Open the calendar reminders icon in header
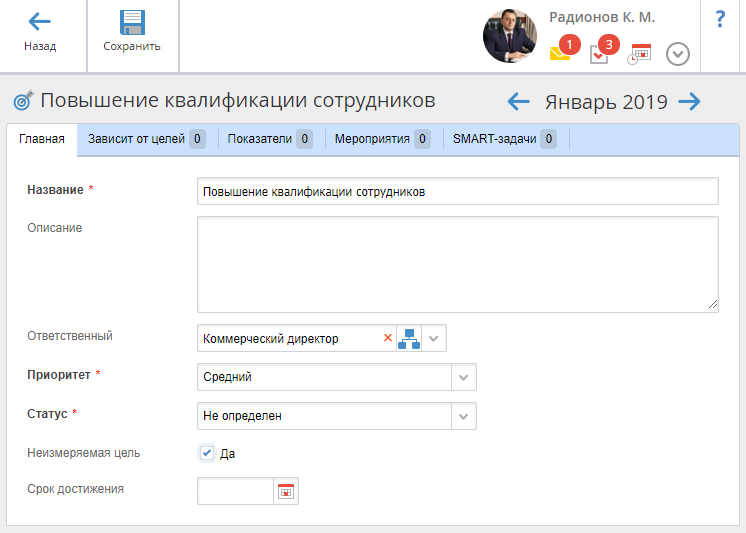746x533 pixels. click(x=639, y=54)
